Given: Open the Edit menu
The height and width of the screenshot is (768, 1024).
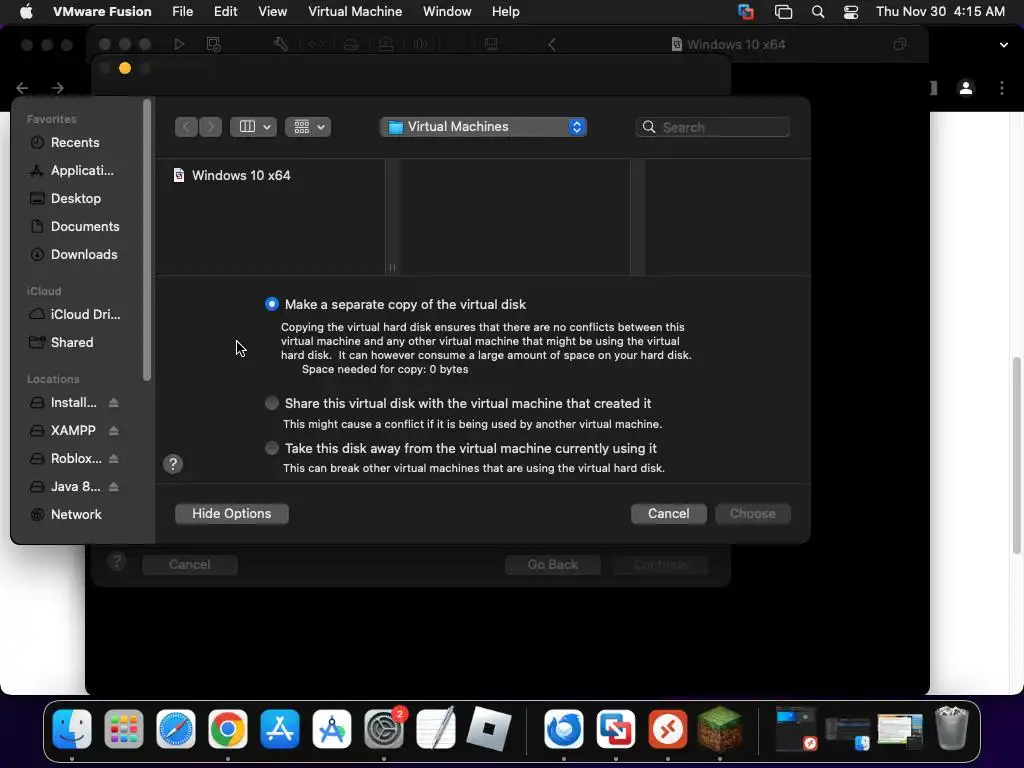Looking at the screenshot, I should pos(225,11).
